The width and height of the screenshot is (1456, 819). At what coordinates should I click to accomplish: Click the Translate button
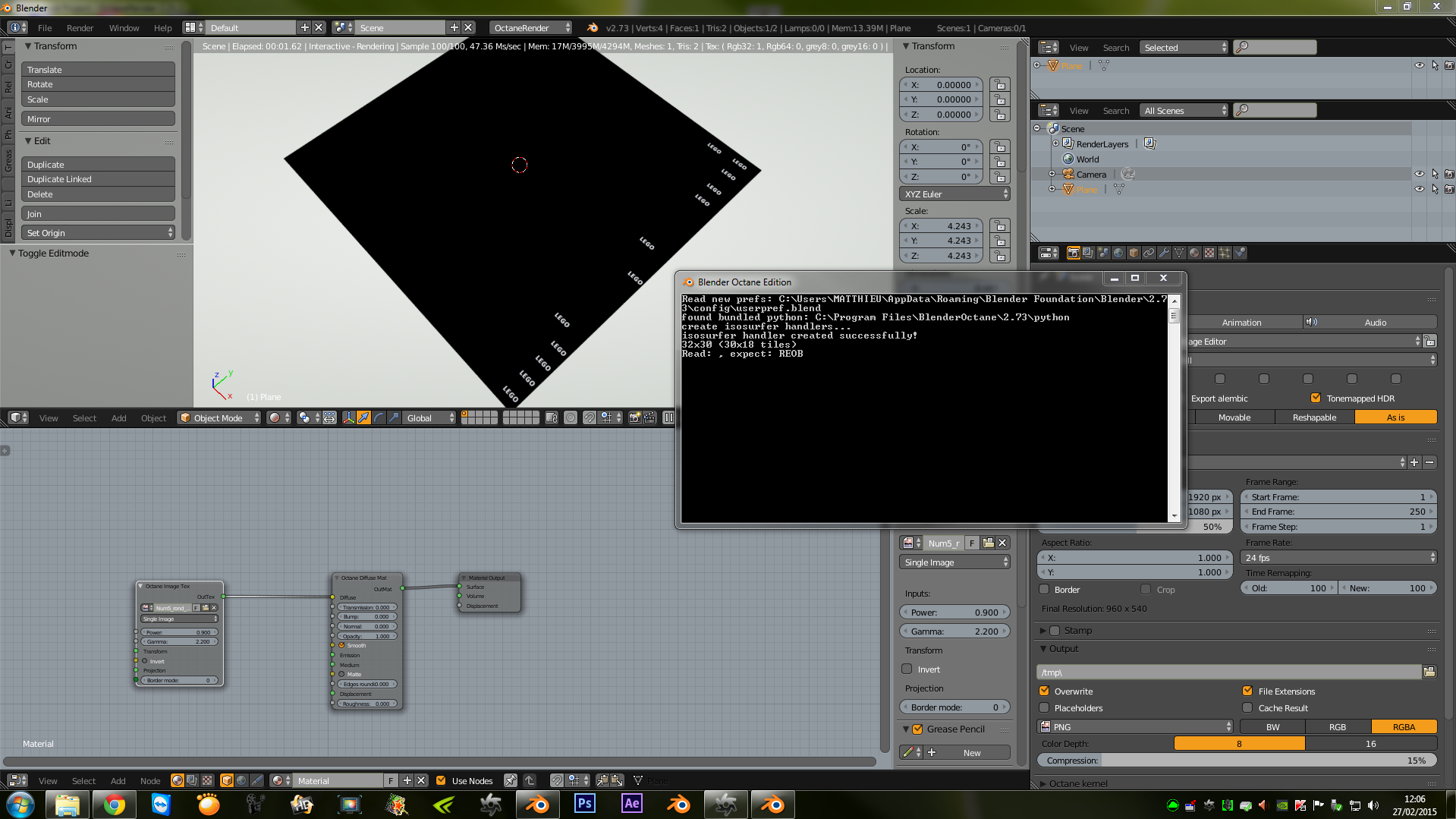98,69
